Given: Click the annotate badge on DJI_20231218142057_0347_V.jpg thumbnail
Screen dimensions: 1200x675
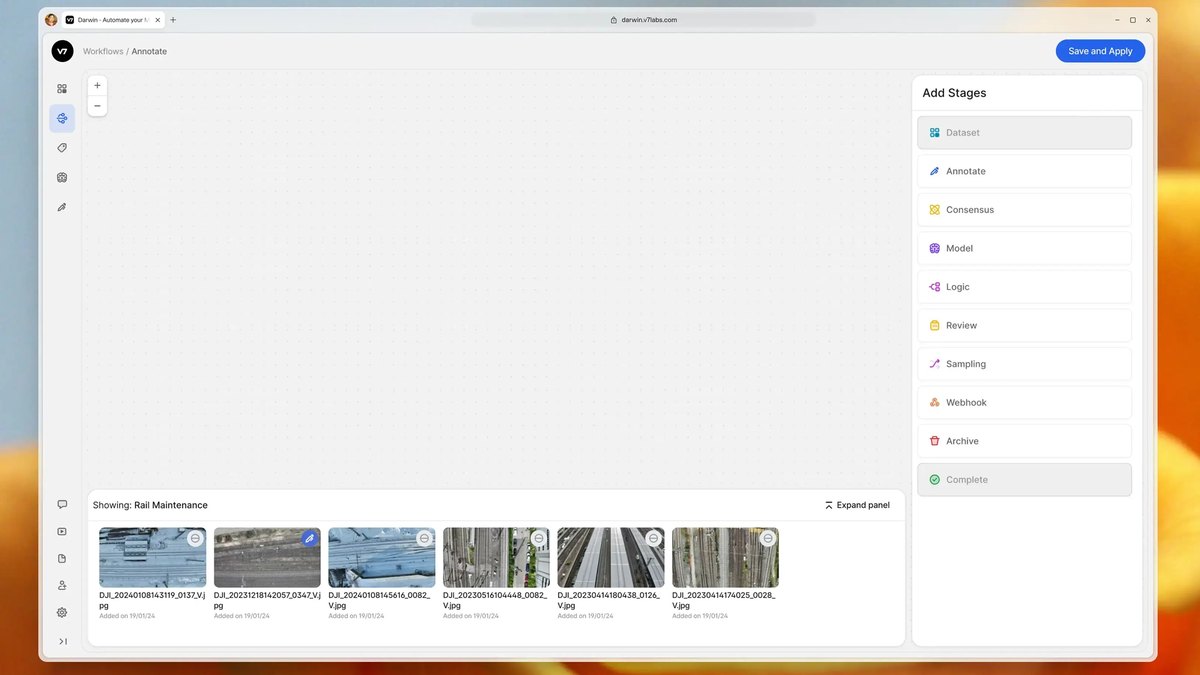Looking at the screenshot, I should pyautogui.click(x=310, y=538).
